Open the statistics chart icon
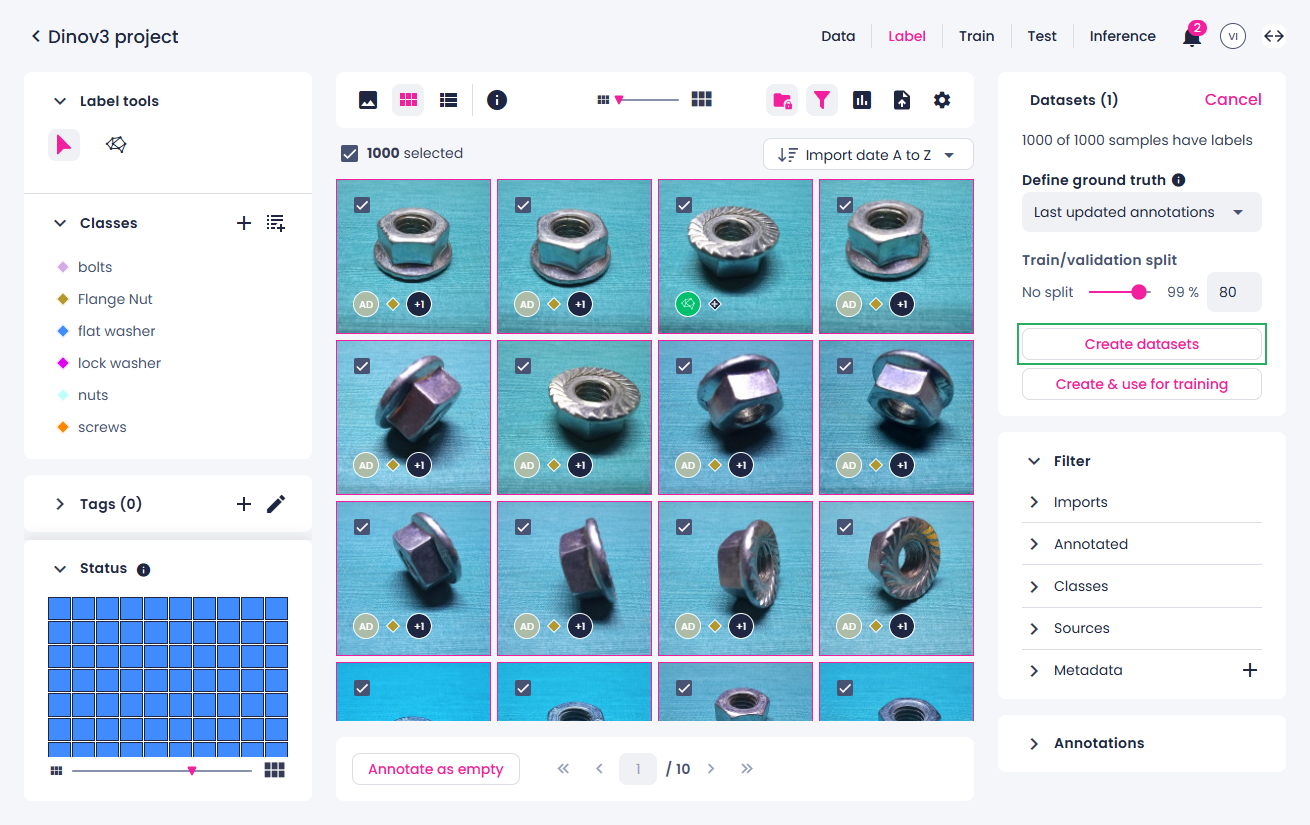 point(862,100)
